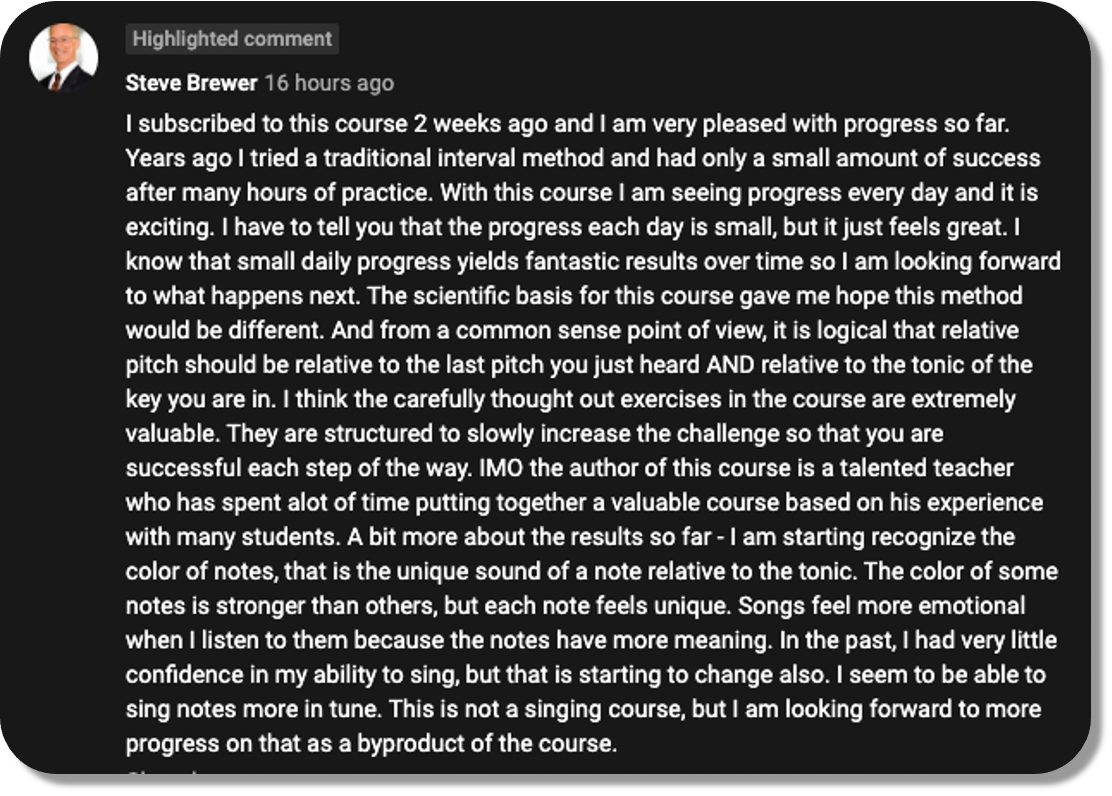
Task: Click the '16 hours ago' timestamp link
Action: pyautogui.click(x=329, y=83)
